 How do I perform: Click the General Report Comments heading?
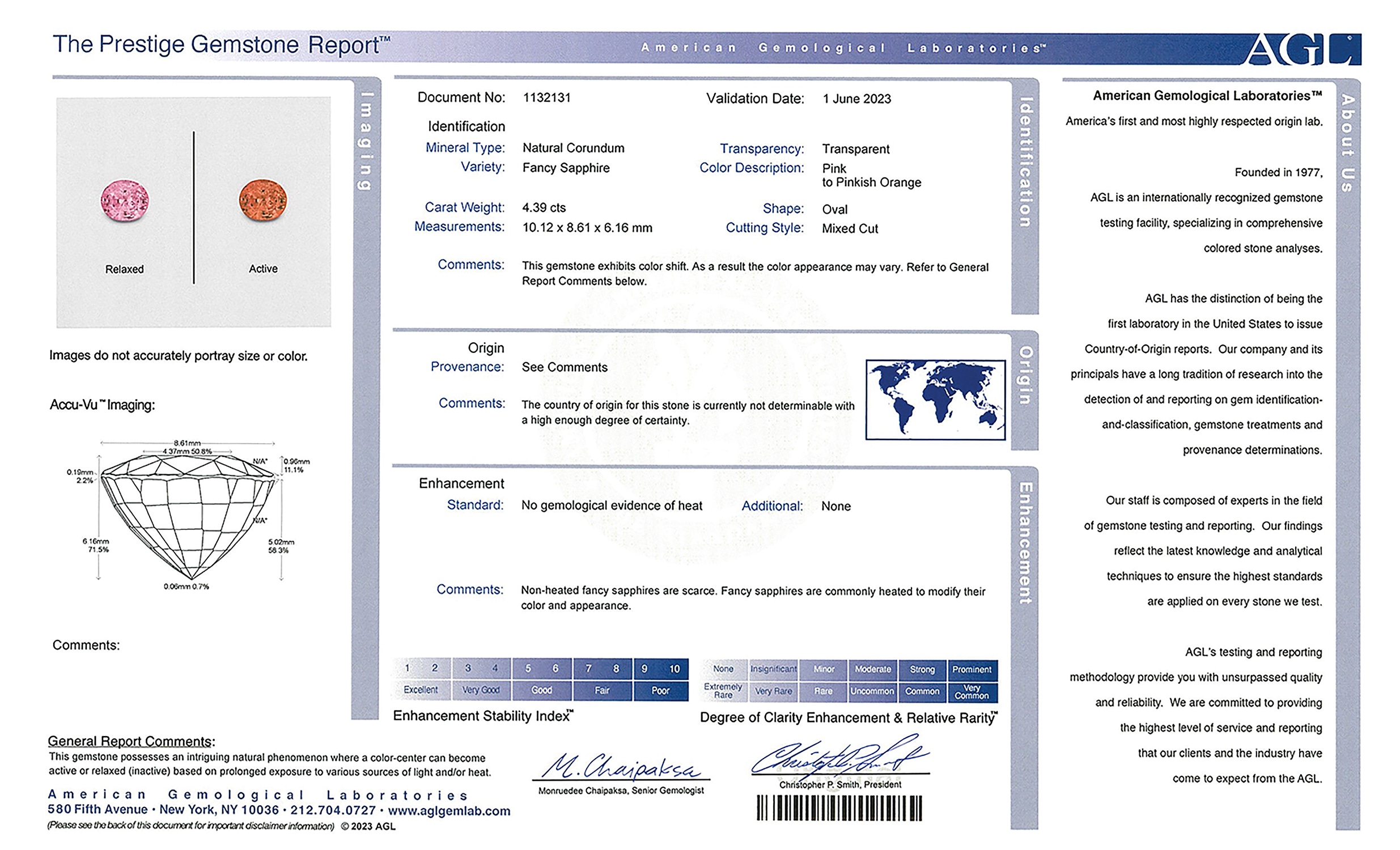[x=131, y=741]
